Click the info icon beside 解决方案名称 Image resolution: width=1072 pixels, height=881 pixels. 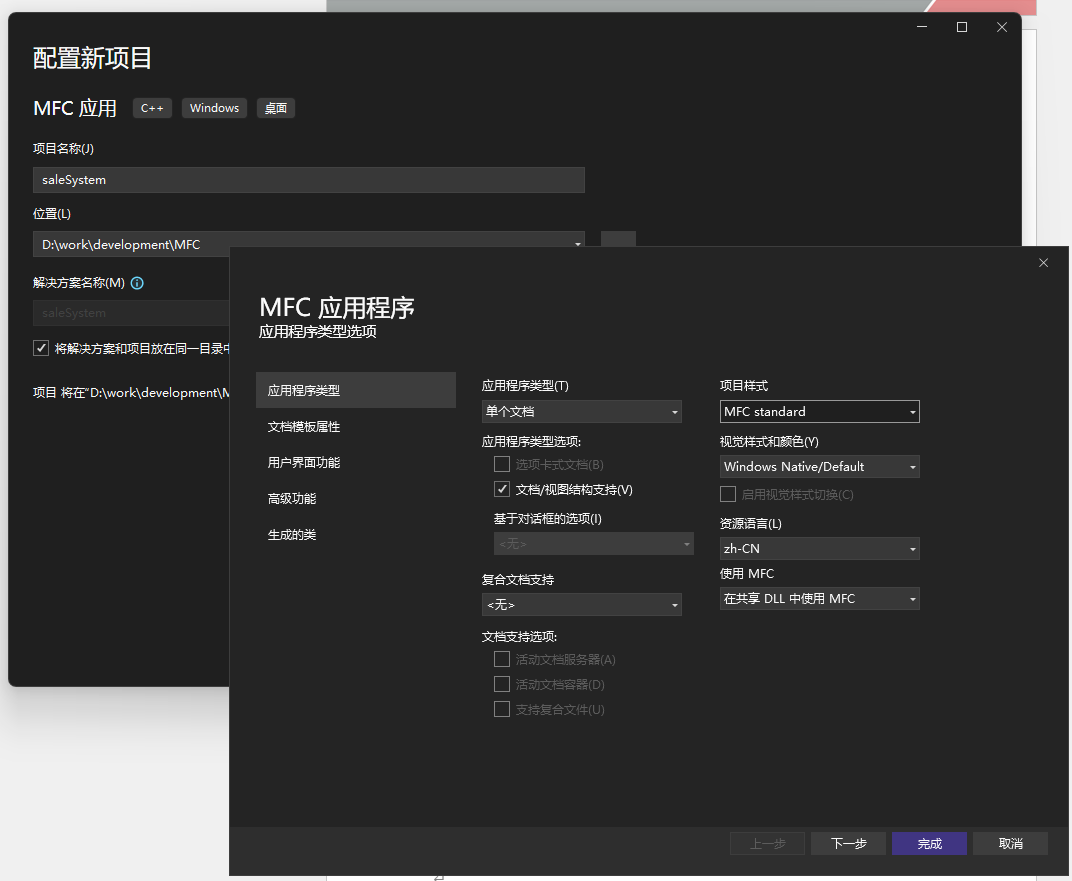pyautogui.click(x=137, y=283)
